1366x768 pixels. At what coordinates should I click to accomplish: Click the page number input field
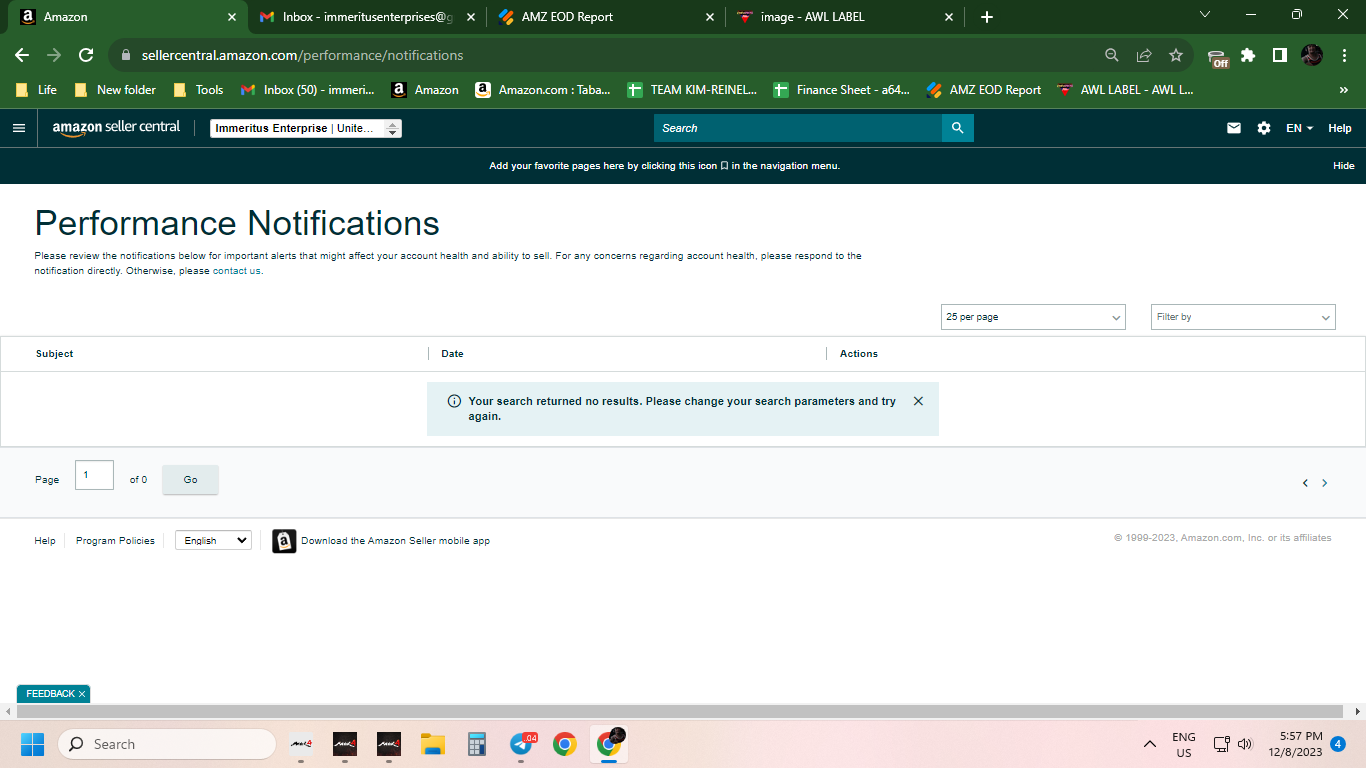[x=94, y=475]
